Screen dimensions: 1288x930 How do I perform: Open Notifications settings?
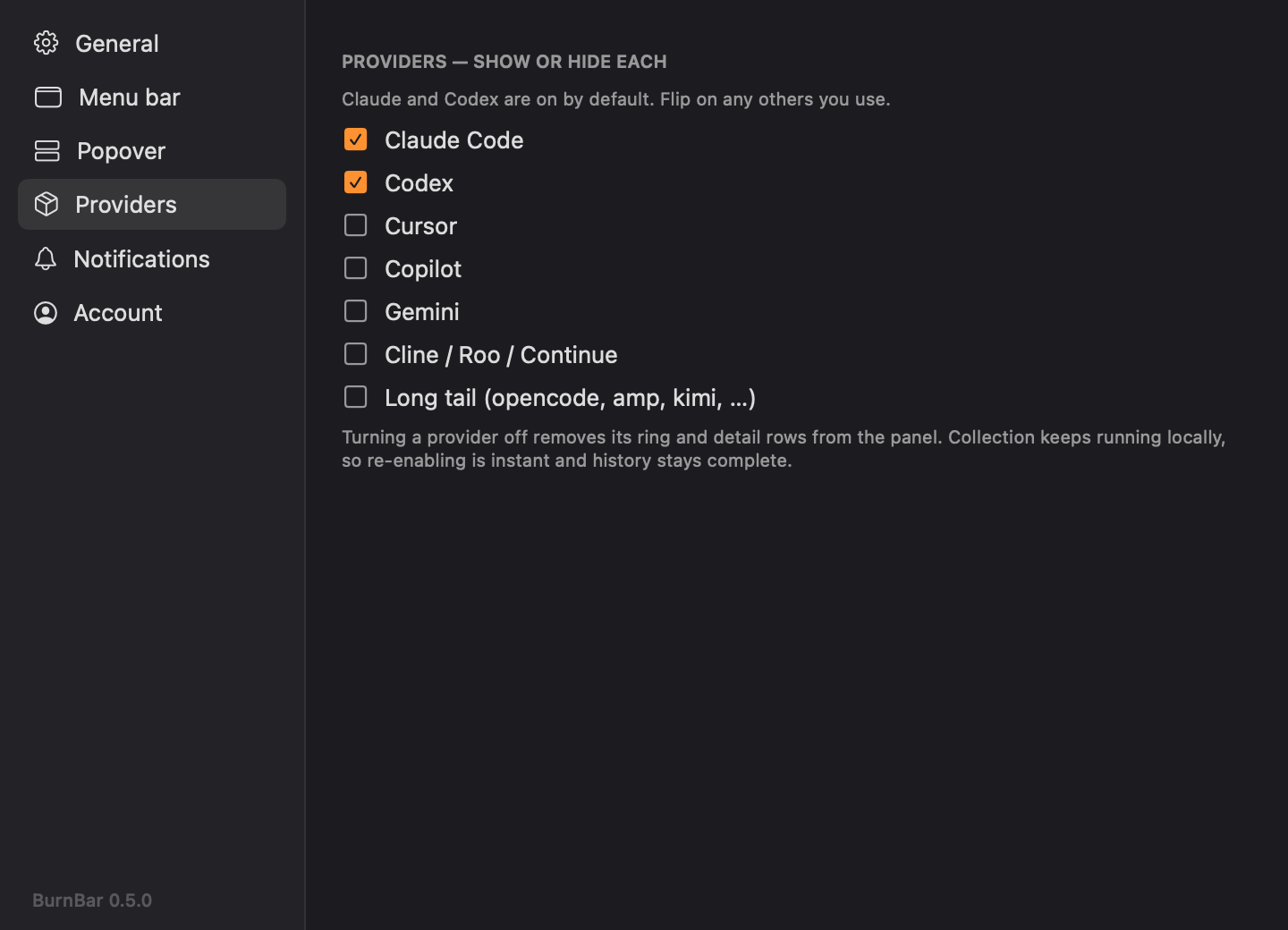coord(152,258)
